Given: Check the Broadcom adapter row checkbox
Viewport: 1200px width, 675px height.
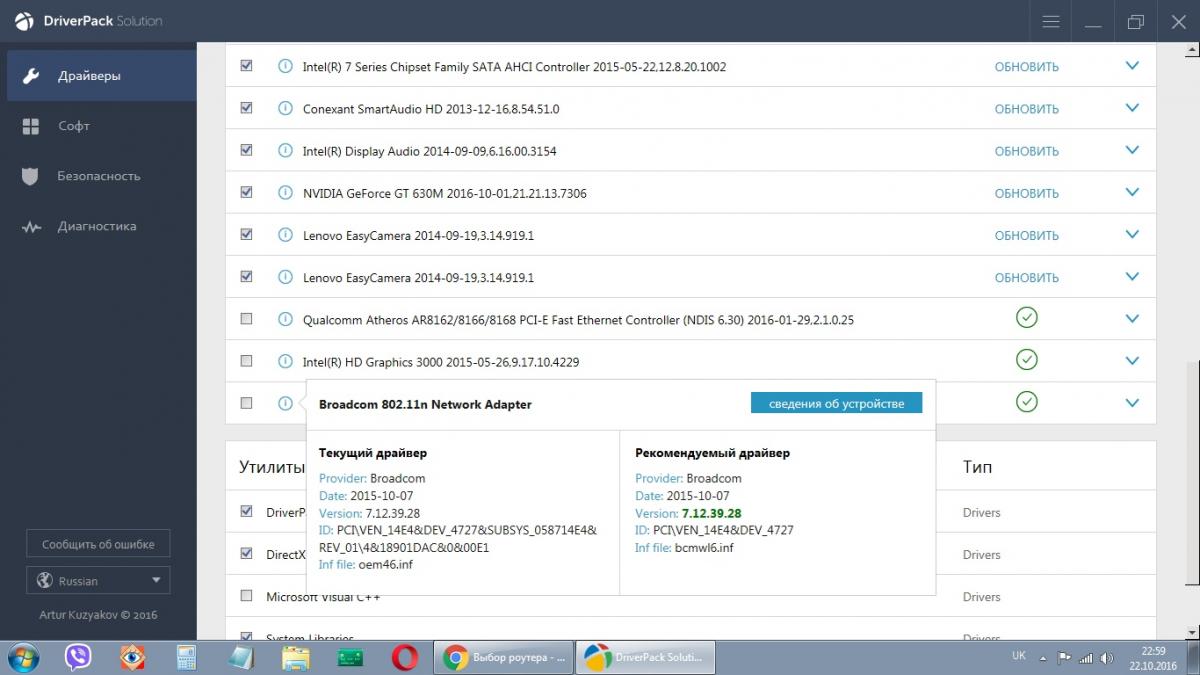Looking at the screenshot, I should click(x=246, y=403).
